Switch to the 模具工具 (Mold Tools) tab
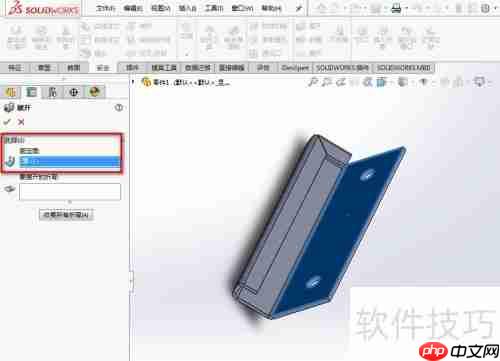 [164, 68]
